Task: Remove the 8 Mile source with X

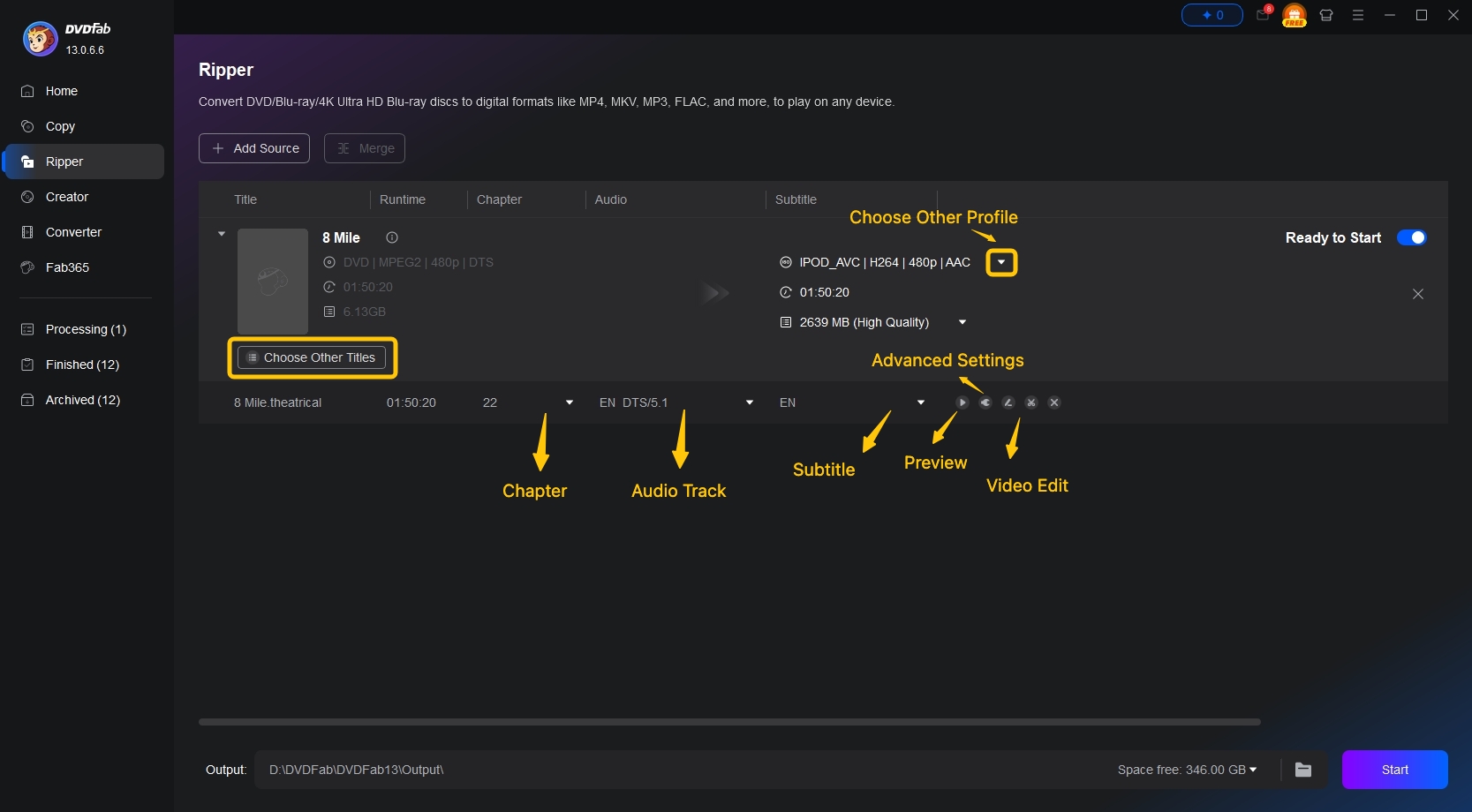Action: click(x=1418, y=294)
